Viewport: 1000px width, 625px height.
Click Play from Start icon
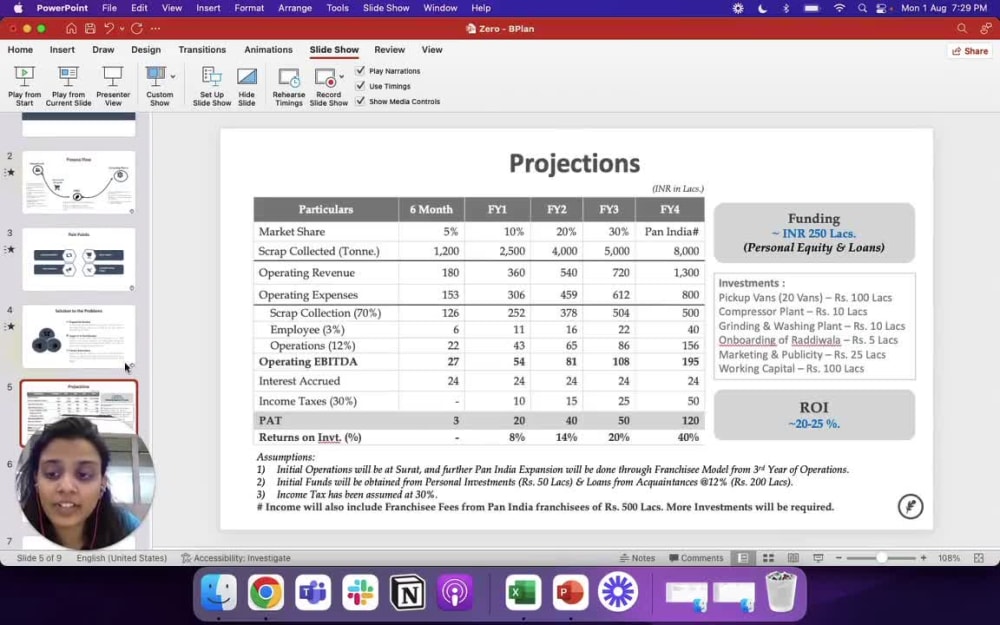pos(24,77)
